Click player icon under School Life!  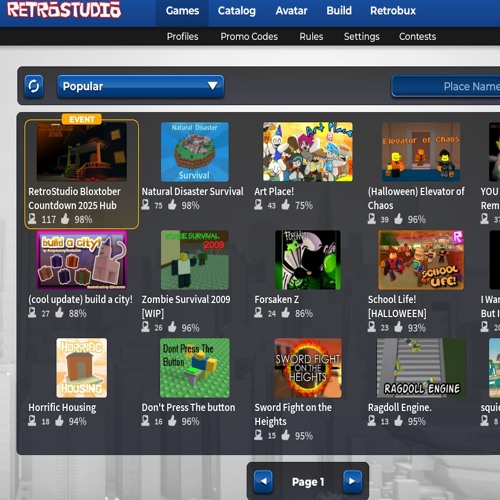(x=372, y=327)
